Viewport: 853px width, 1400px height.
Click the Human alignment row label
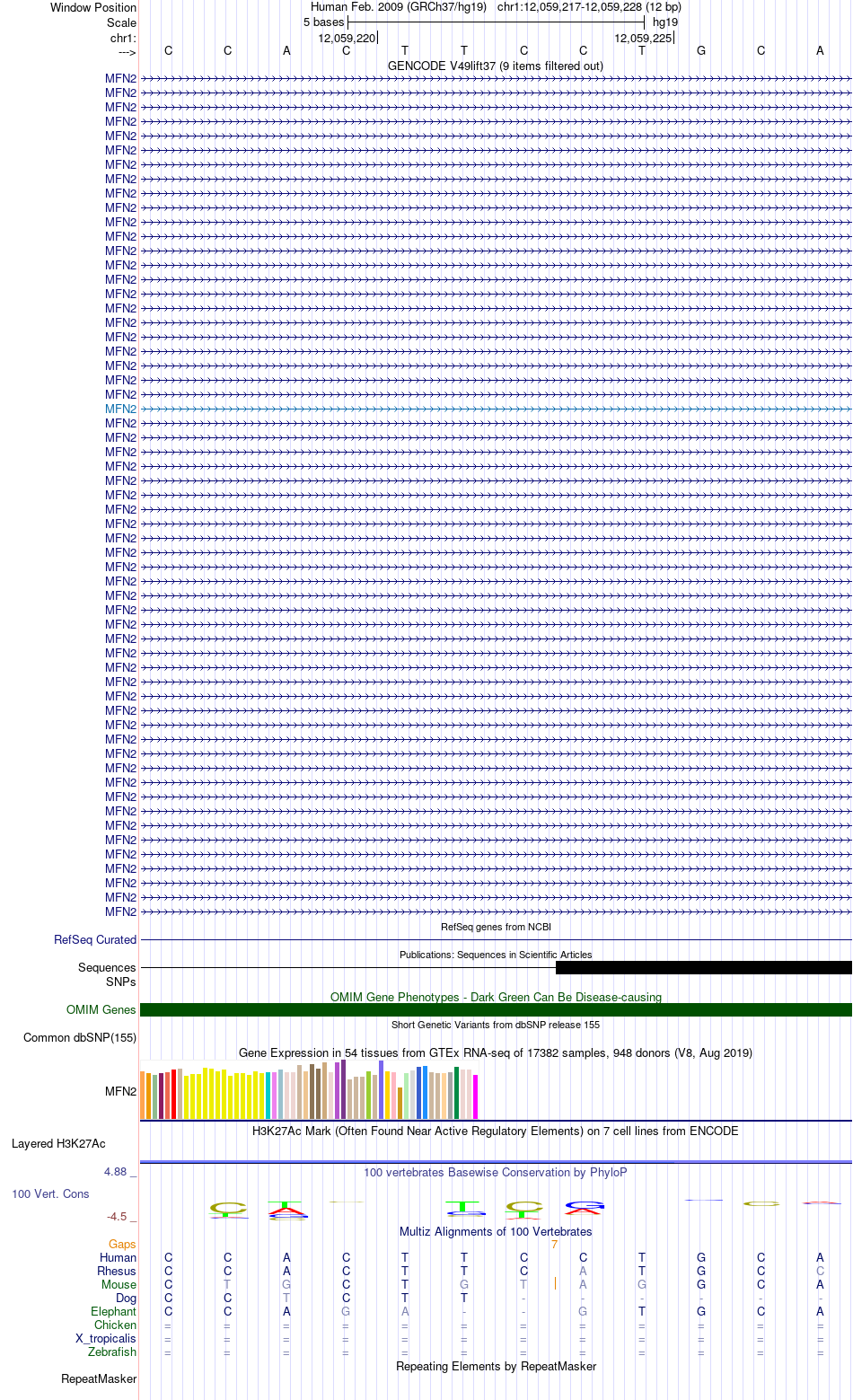point(119,1257)
